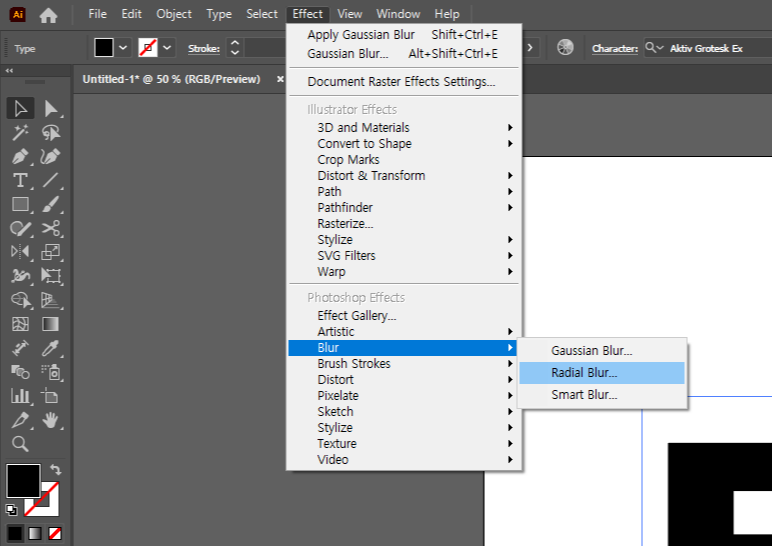Expand the SVG Filters submenu
Viewport: 772px width, 546px height.
[404, 256]
